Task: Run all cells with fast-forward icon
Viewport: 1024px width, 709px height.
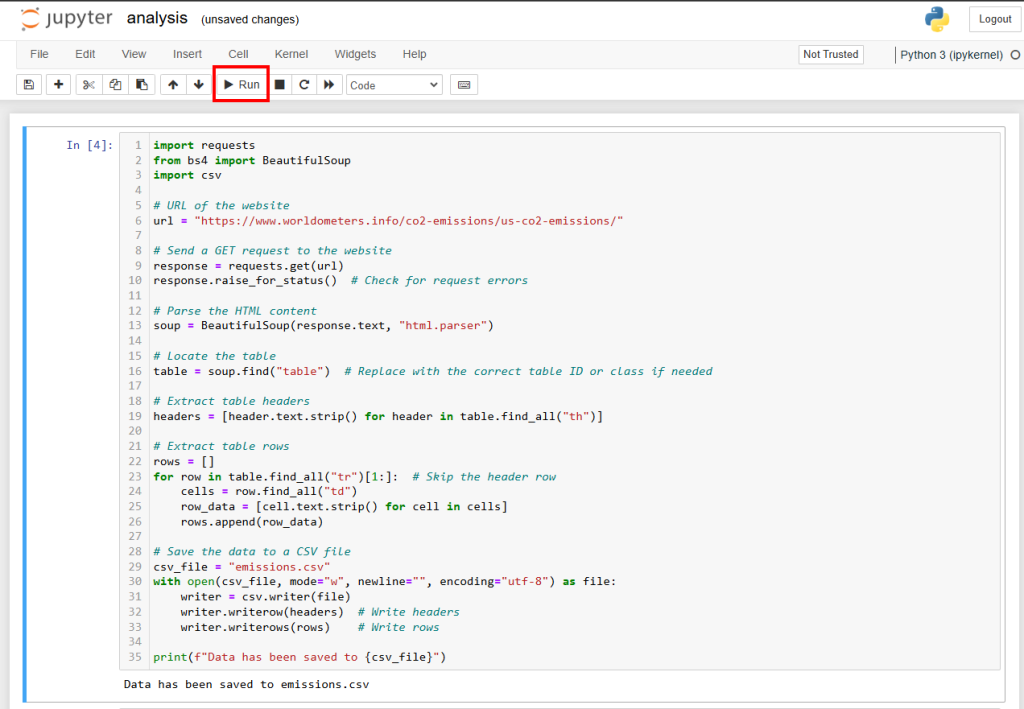Action: point(329,84)
